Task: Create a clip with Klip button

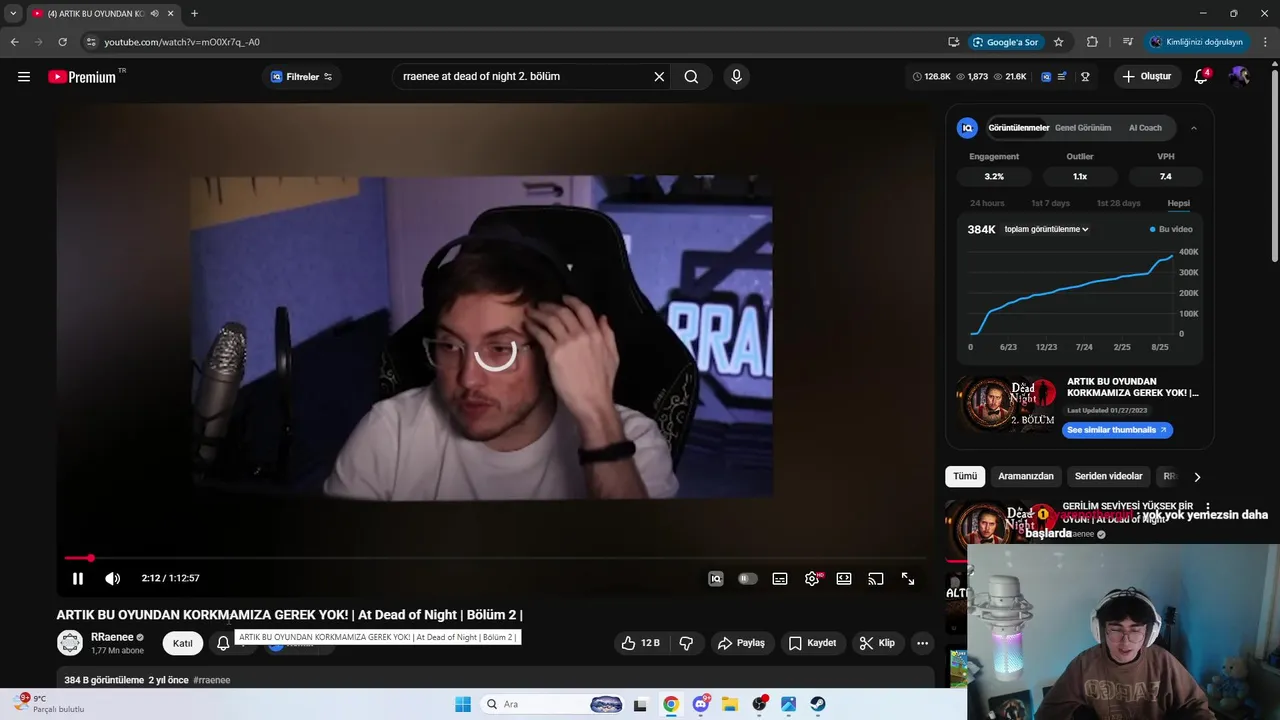Action: (877, 643)
